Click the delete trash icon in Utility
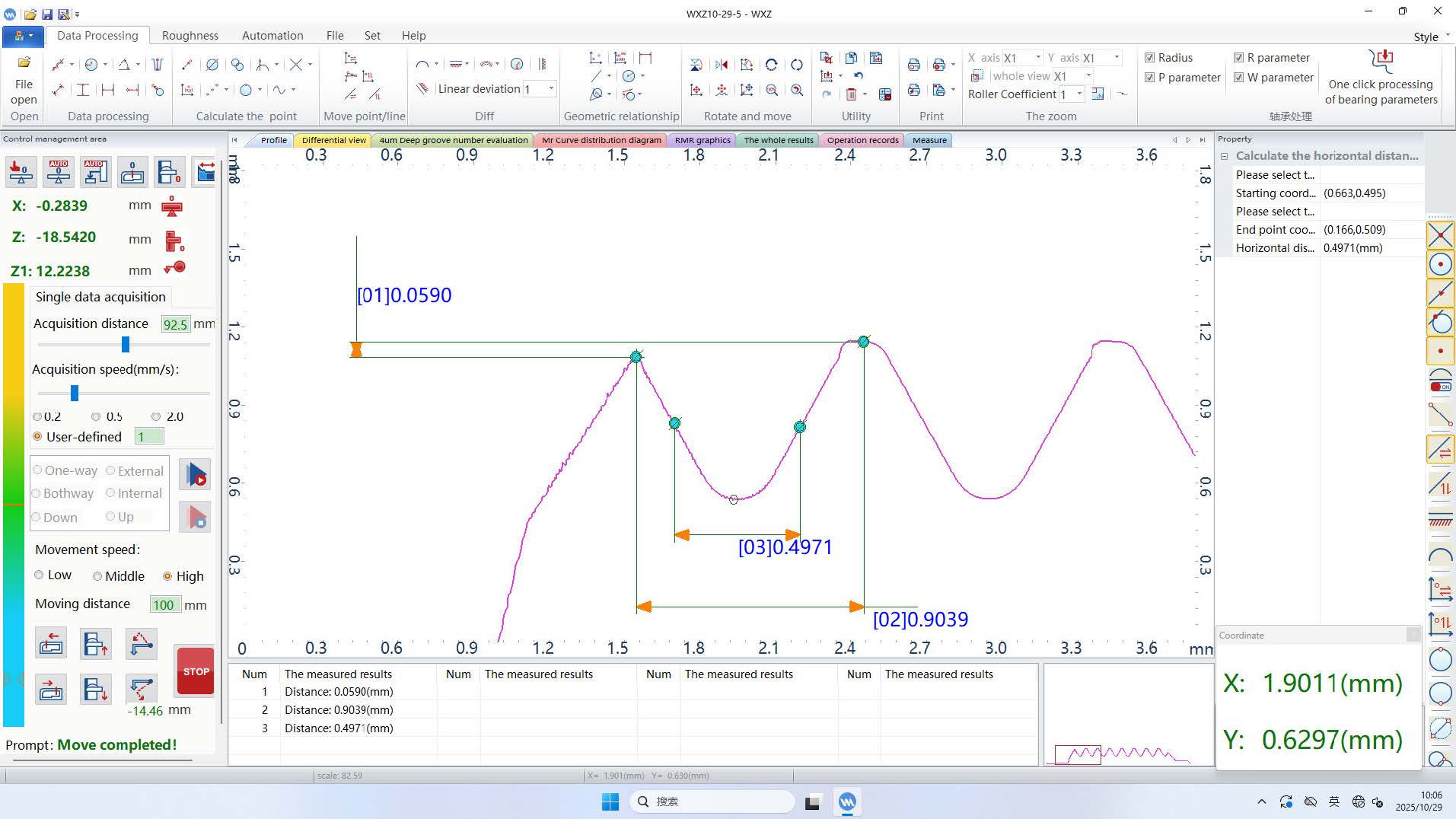Viewport: 1456px width, 819px height. click(x=851, y=94)
